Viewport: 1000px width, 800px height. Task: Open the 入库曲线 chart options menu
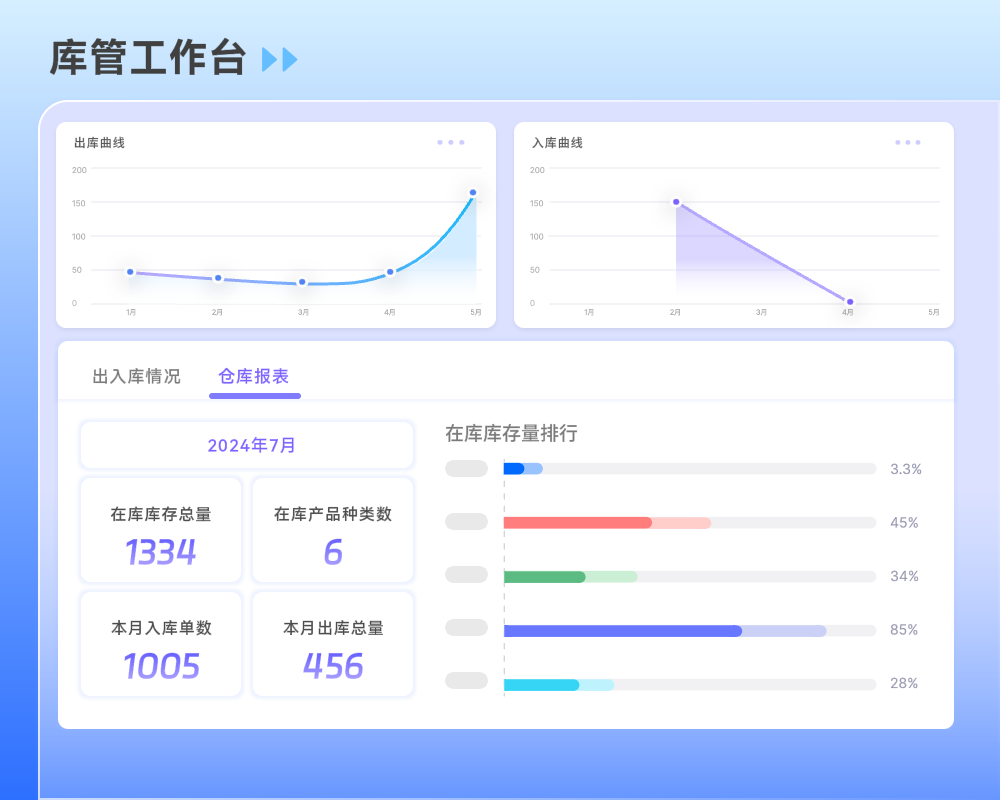pos(907,142)
